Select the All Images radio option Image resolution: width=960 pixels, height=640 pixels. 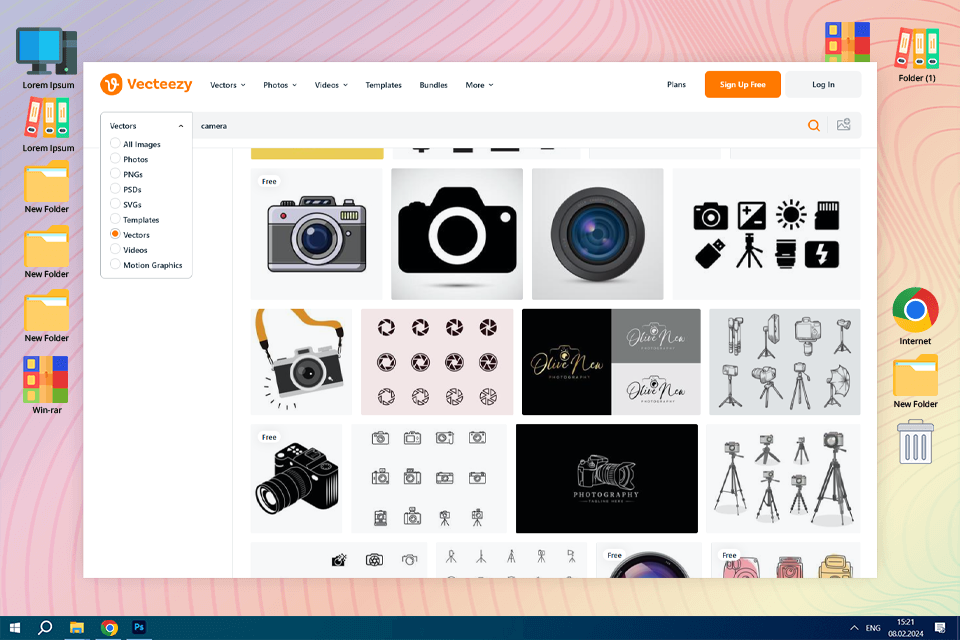tap(135, 144)
